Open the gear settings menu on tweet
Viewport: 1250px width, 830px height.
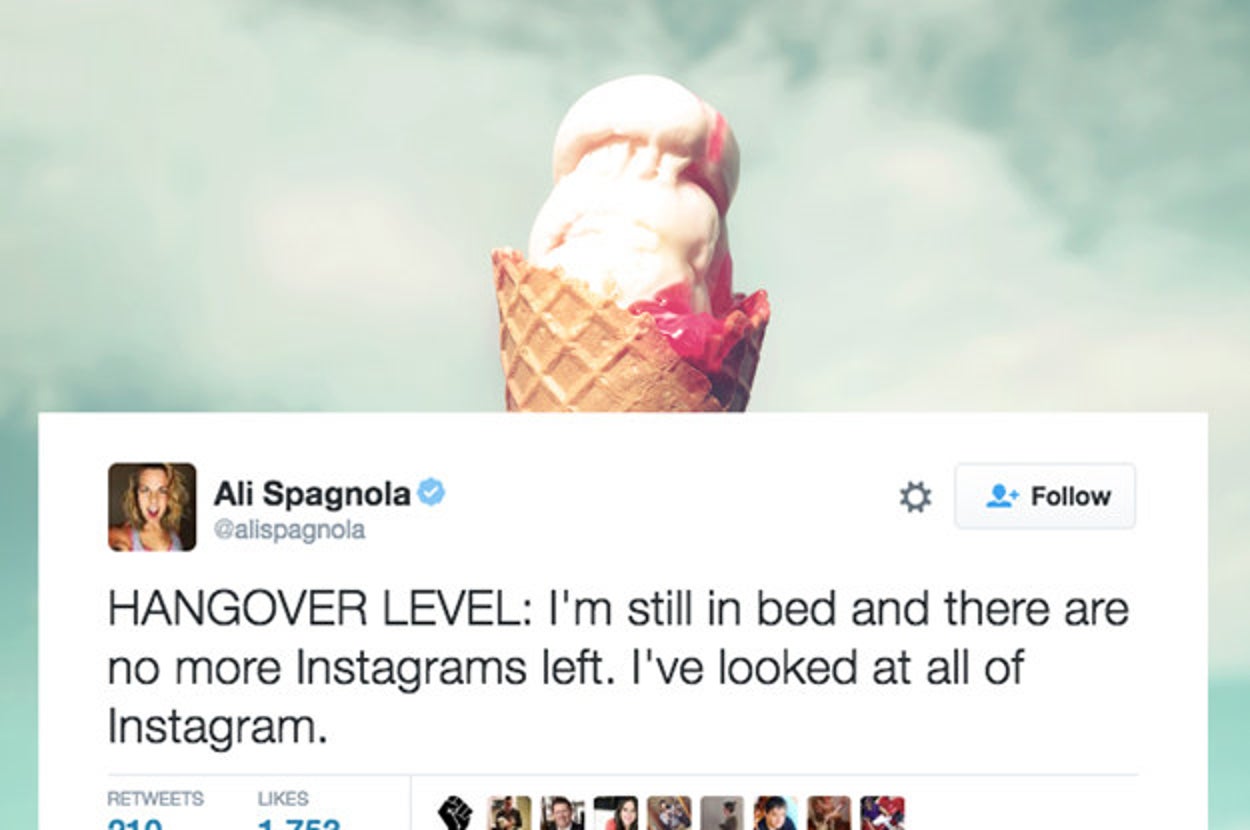pyautogui.click(x=915, y=497)
